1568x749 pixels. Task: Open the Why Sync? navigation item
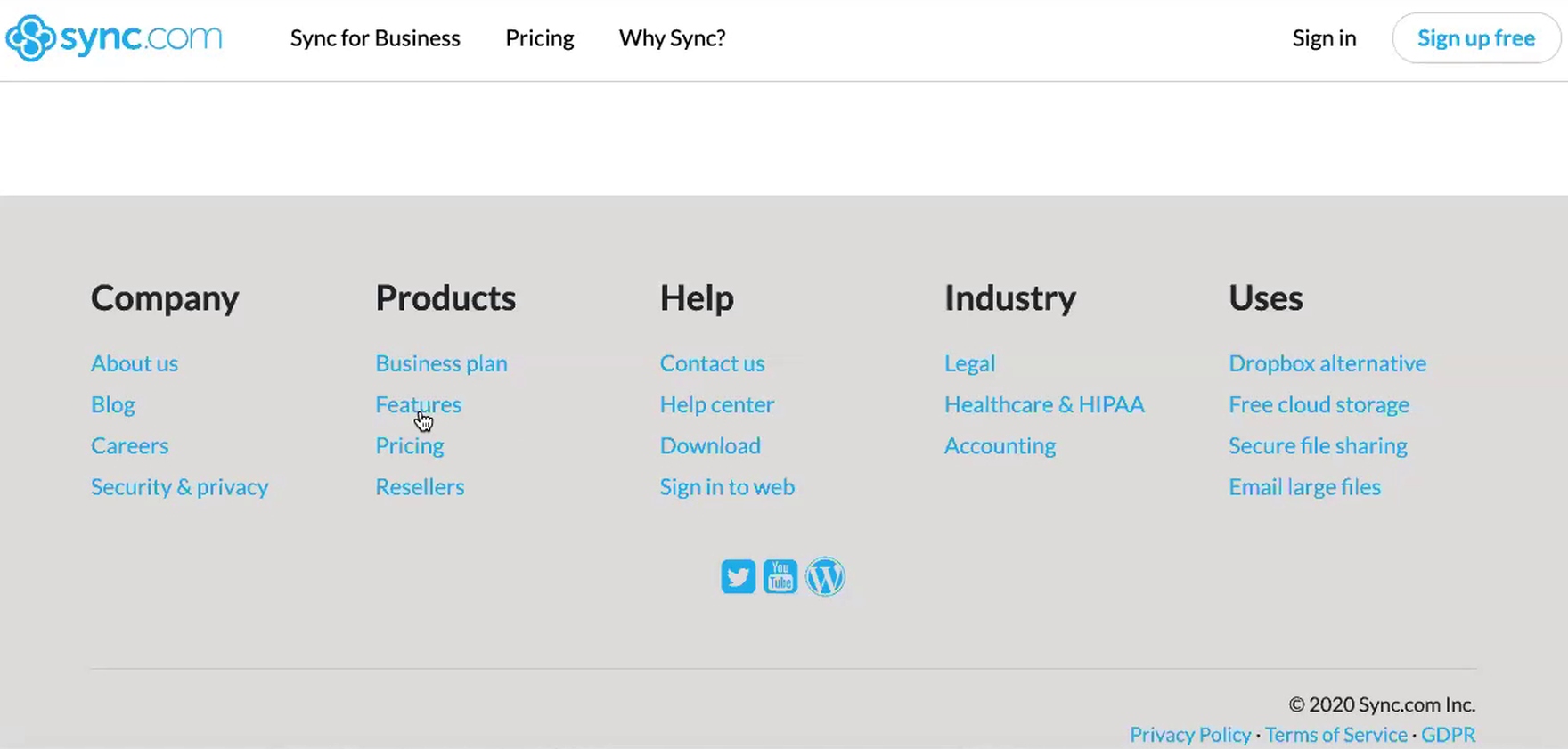click(672, 38)
